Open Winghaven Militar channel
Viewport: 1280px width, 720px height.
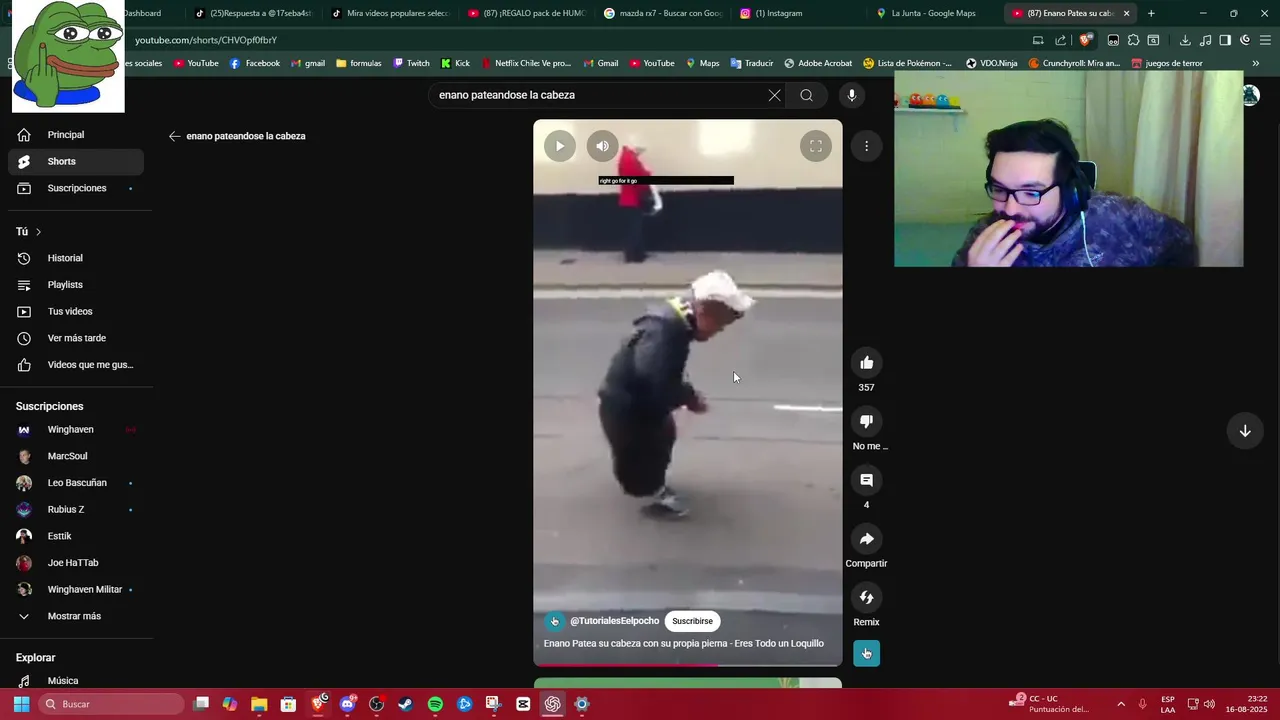(76, 590)
